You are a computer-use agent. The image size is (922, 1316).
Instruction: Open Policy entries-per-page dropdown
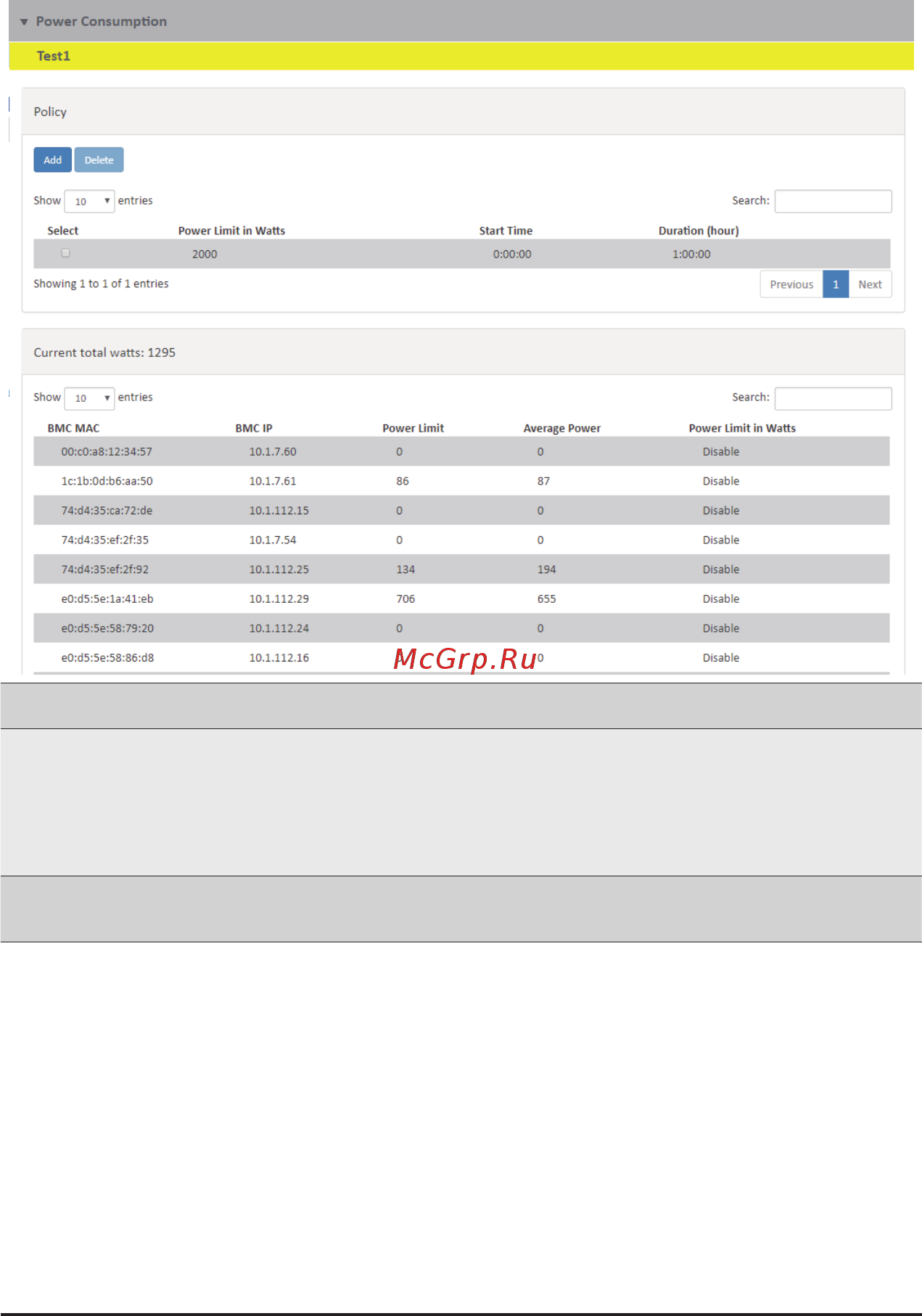[x=89, y=201]
